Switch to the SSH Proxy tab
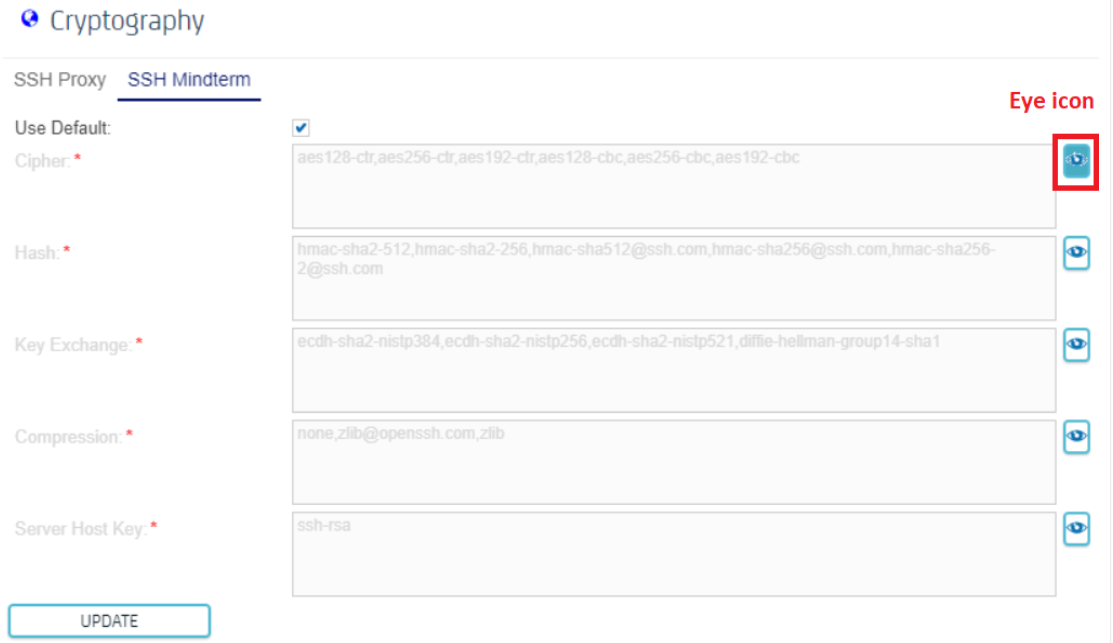 point(60,79)
